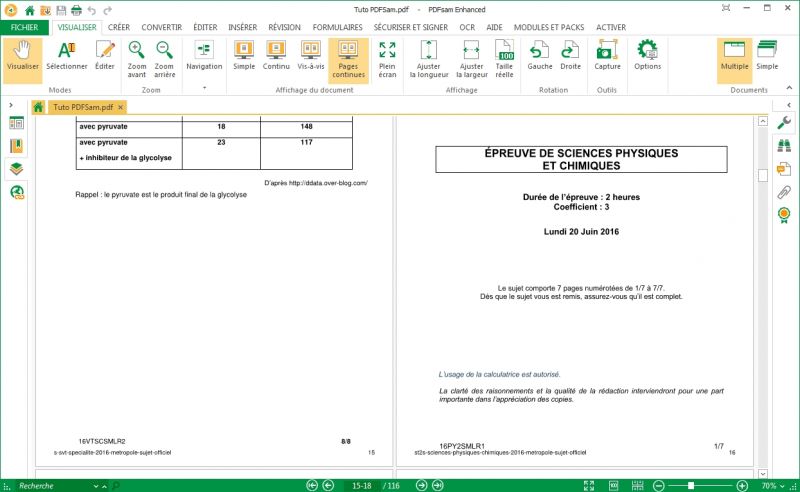Toggle Simple document mode in Documents group
Screen dimensions: 800x492
[x=767, y=56]
